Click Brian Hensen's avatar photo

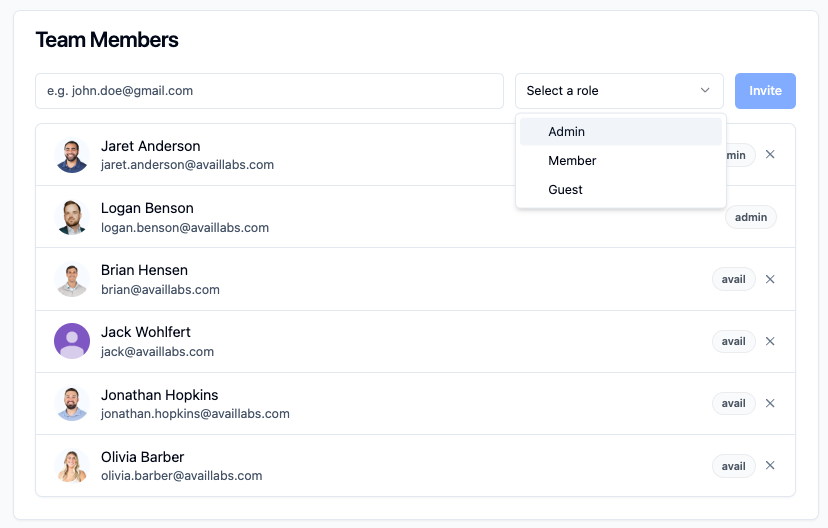[72, 279]
